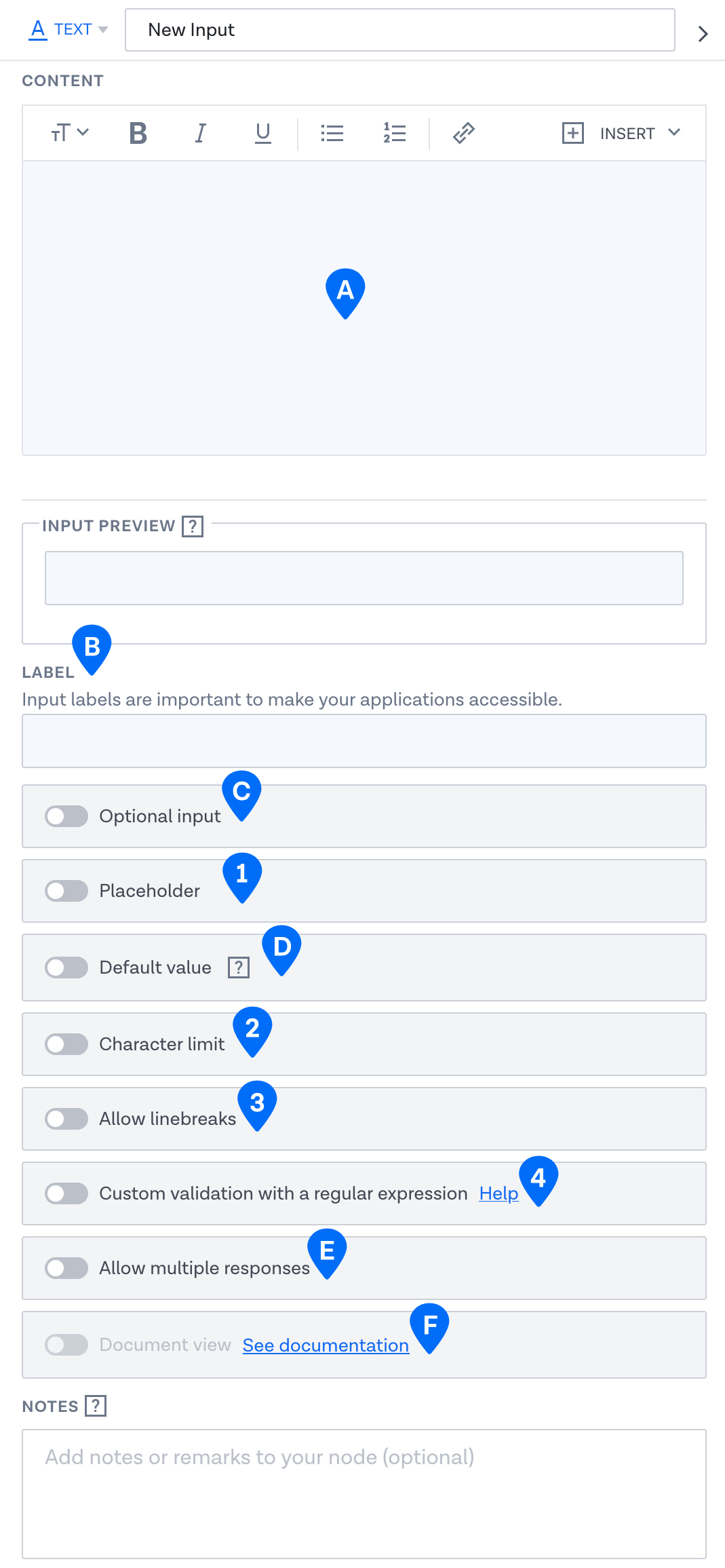Open See documentation for Document view
725x1568 pixels.
tap(325, 1344)
